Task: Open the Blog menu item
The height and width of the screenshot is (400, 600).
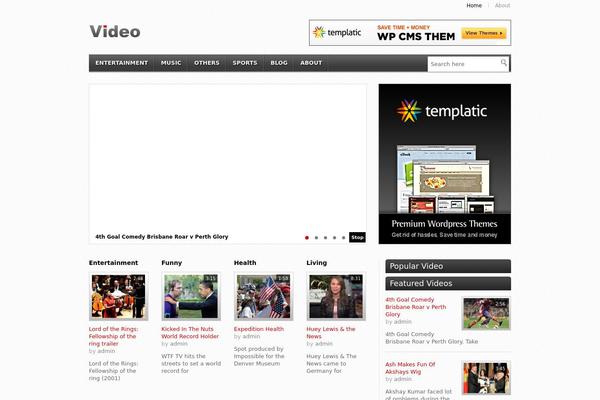Action: click(x=279, y=63)
